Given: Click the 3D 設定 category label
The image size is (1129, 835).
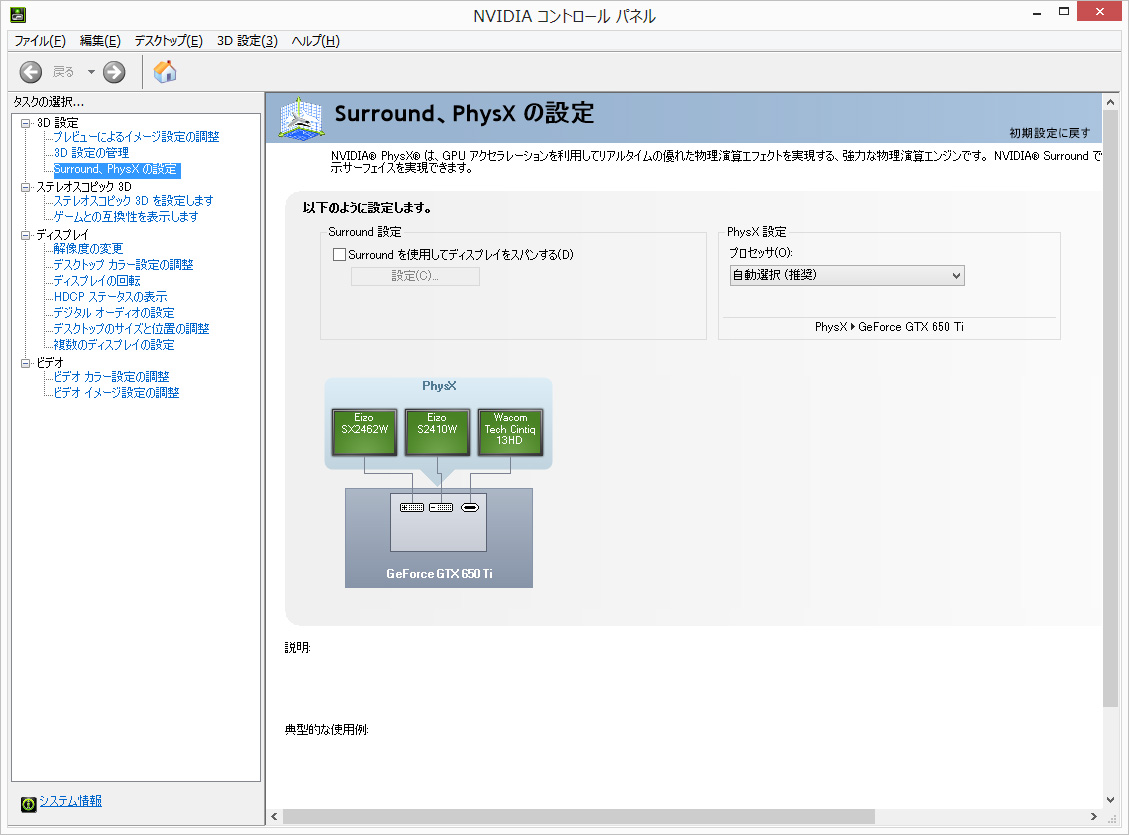Looking at the screenshot, I should point(58,123).
